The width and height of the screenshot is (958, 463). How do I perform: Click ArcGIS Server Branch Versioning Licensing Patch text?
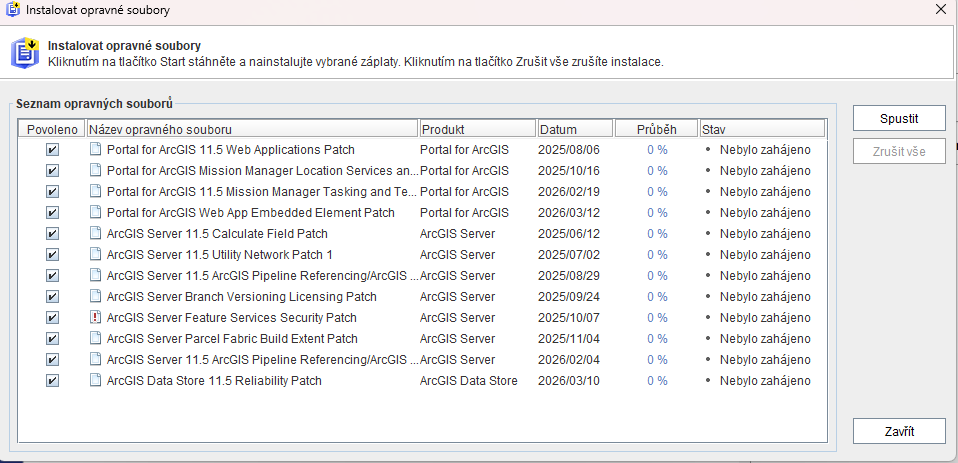point(241,297)
